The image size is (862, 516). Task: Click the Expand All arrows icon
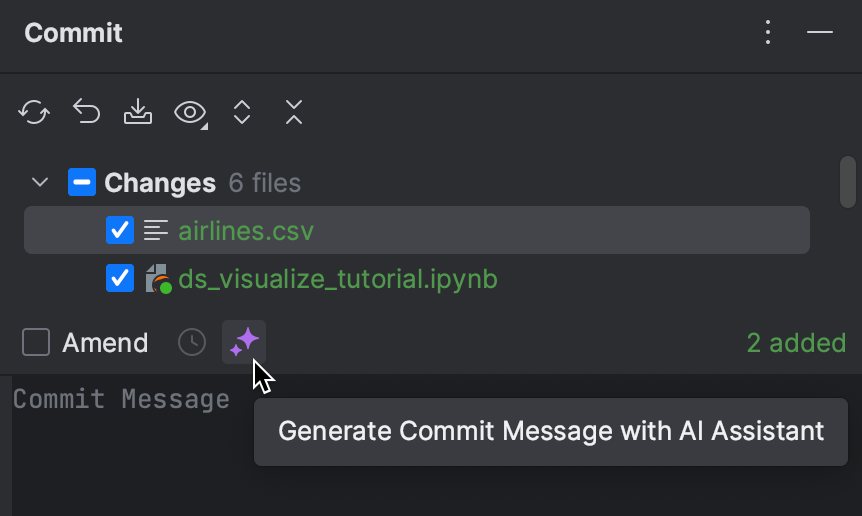242,112
